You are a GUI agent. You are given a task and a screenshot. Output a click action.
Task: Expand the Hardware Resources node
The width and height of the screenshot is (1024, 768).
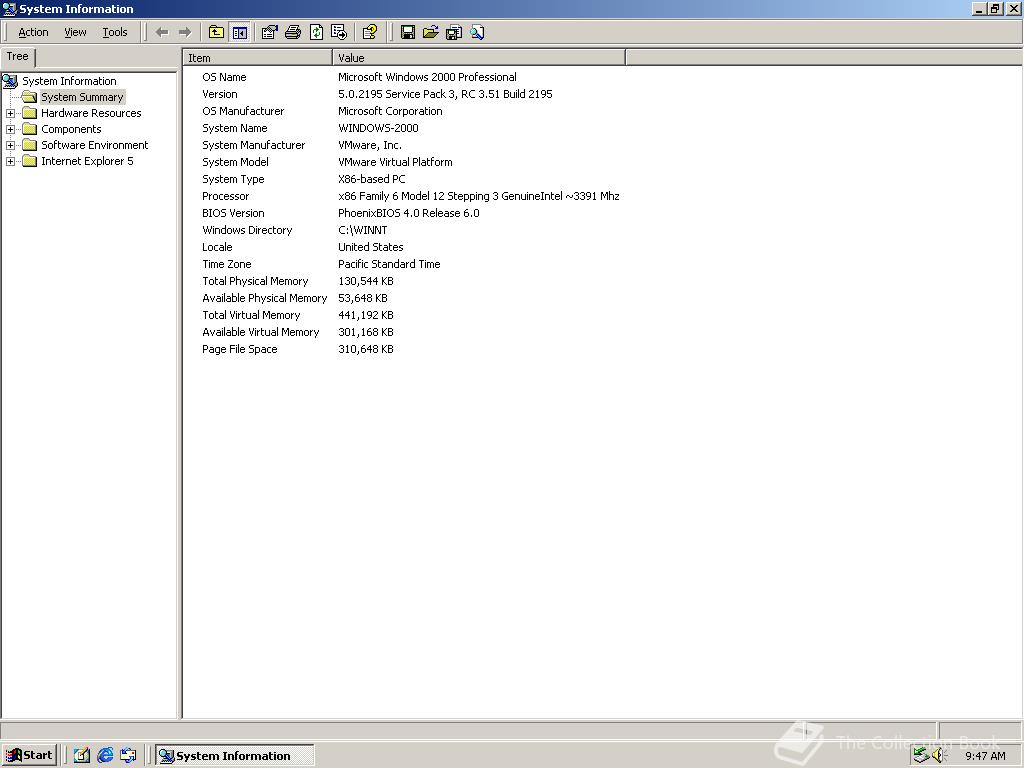click(10, 113)
